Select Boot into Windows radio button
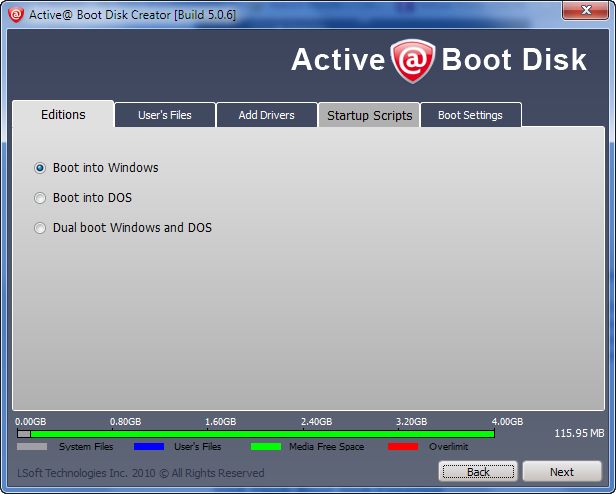 (40, 168)
